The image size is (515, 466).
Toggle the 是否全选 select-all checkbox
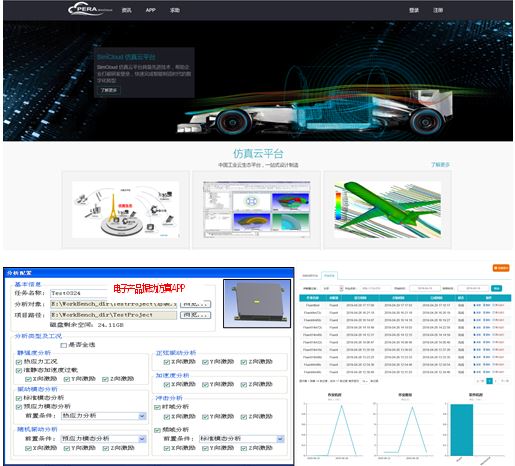(x=63, y=345)
